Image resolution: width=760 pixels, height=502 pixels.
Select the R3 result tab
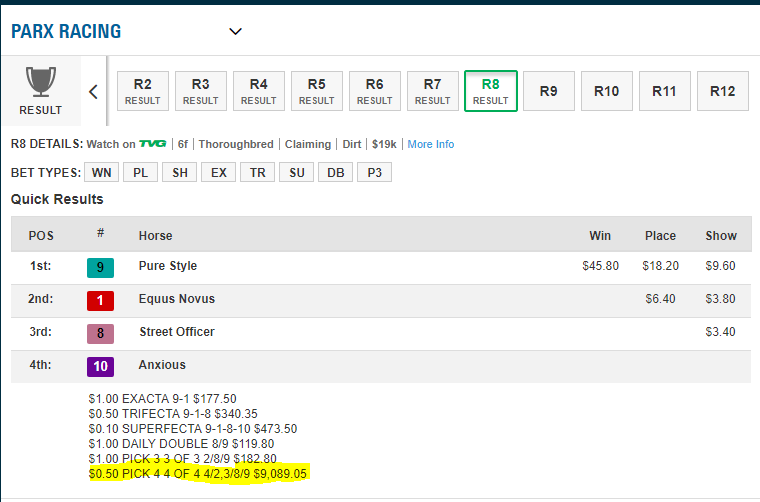click(201, 91)
